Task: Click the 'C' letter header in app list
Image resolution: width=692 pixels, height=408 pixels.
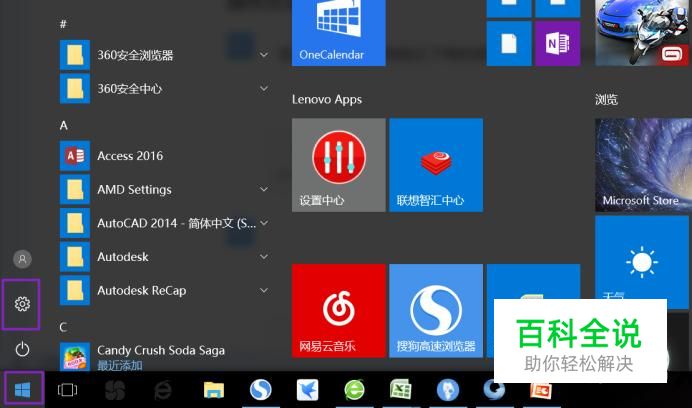Action: (63, 327)
